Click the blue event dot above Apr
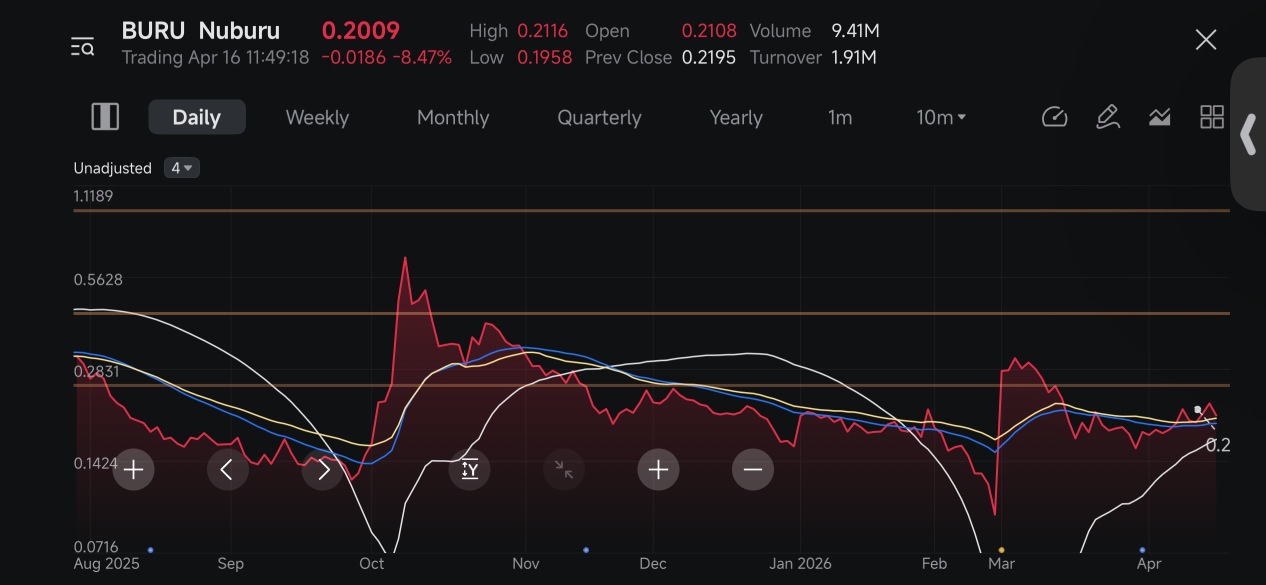The image size is (1266, 585). tap(1142, 550)
